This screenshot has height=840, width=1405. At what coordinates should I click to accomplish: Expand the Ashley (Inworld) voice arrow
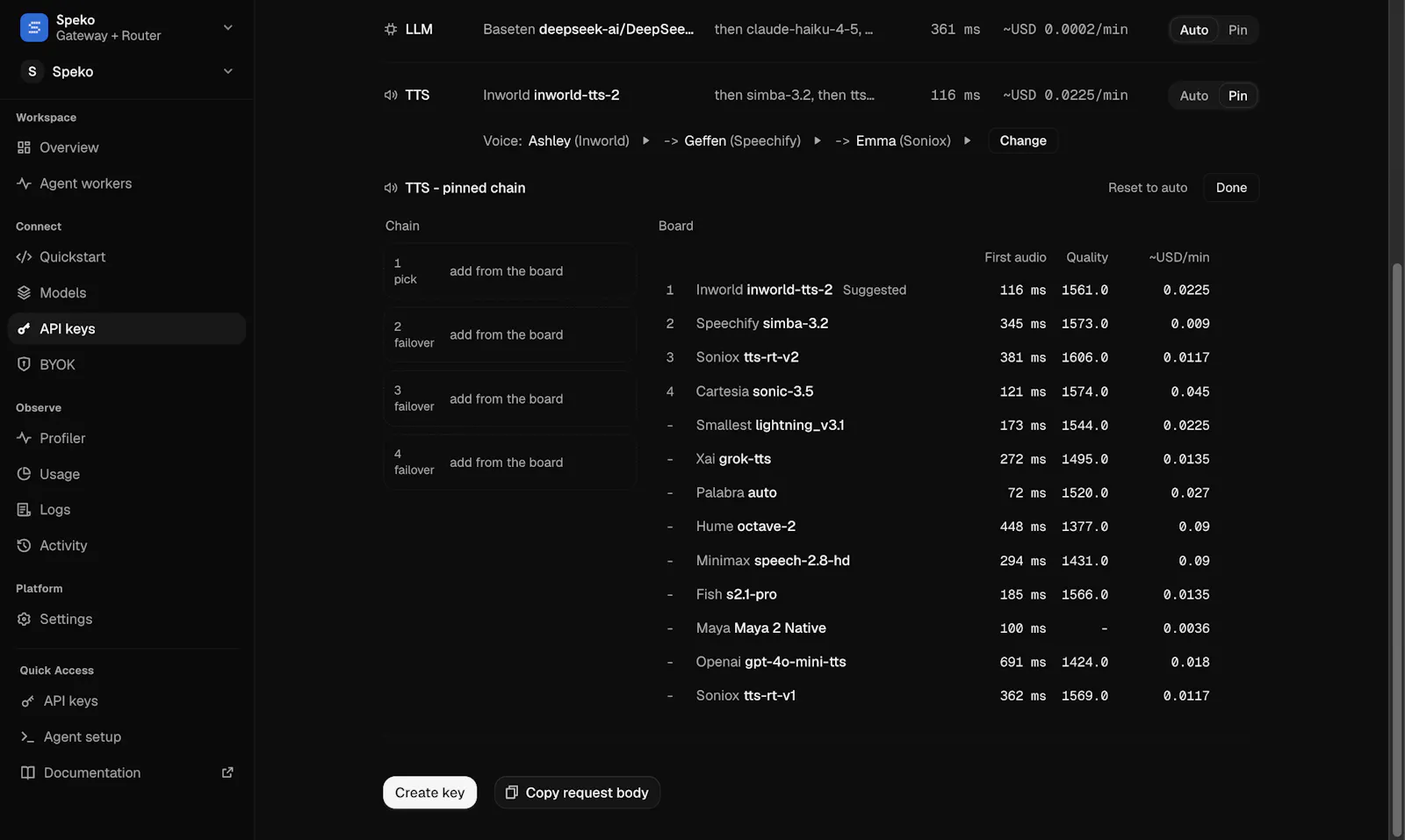tap(645, 140)
